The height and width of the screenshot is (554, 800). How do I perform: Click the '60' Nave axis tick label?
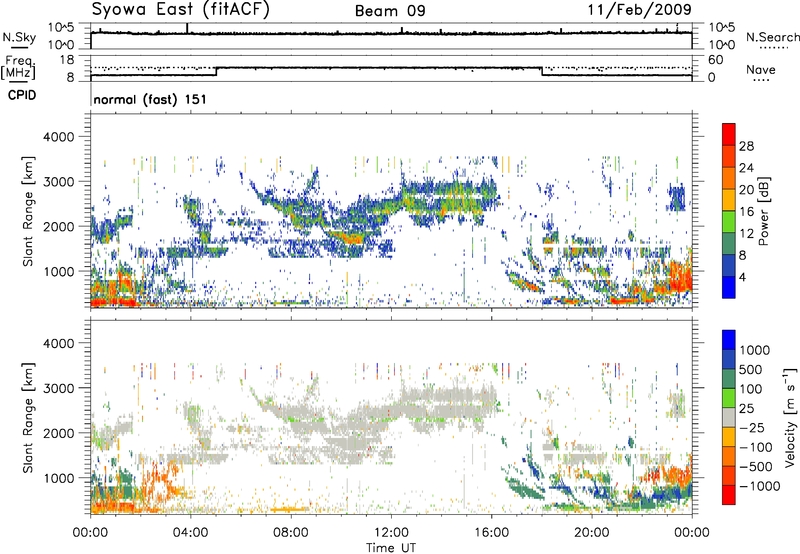point(715,60)
